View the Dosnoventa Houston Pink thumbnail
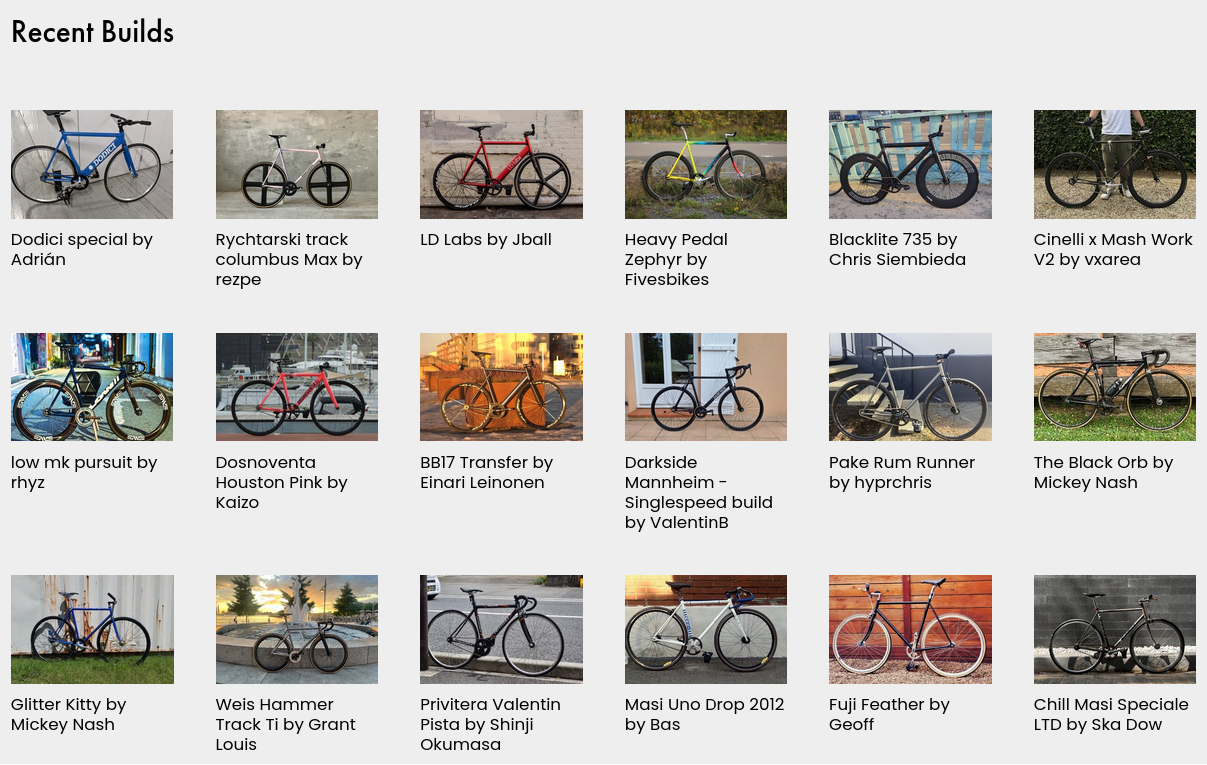1207x765 pixels. click(x=297, y=387)
